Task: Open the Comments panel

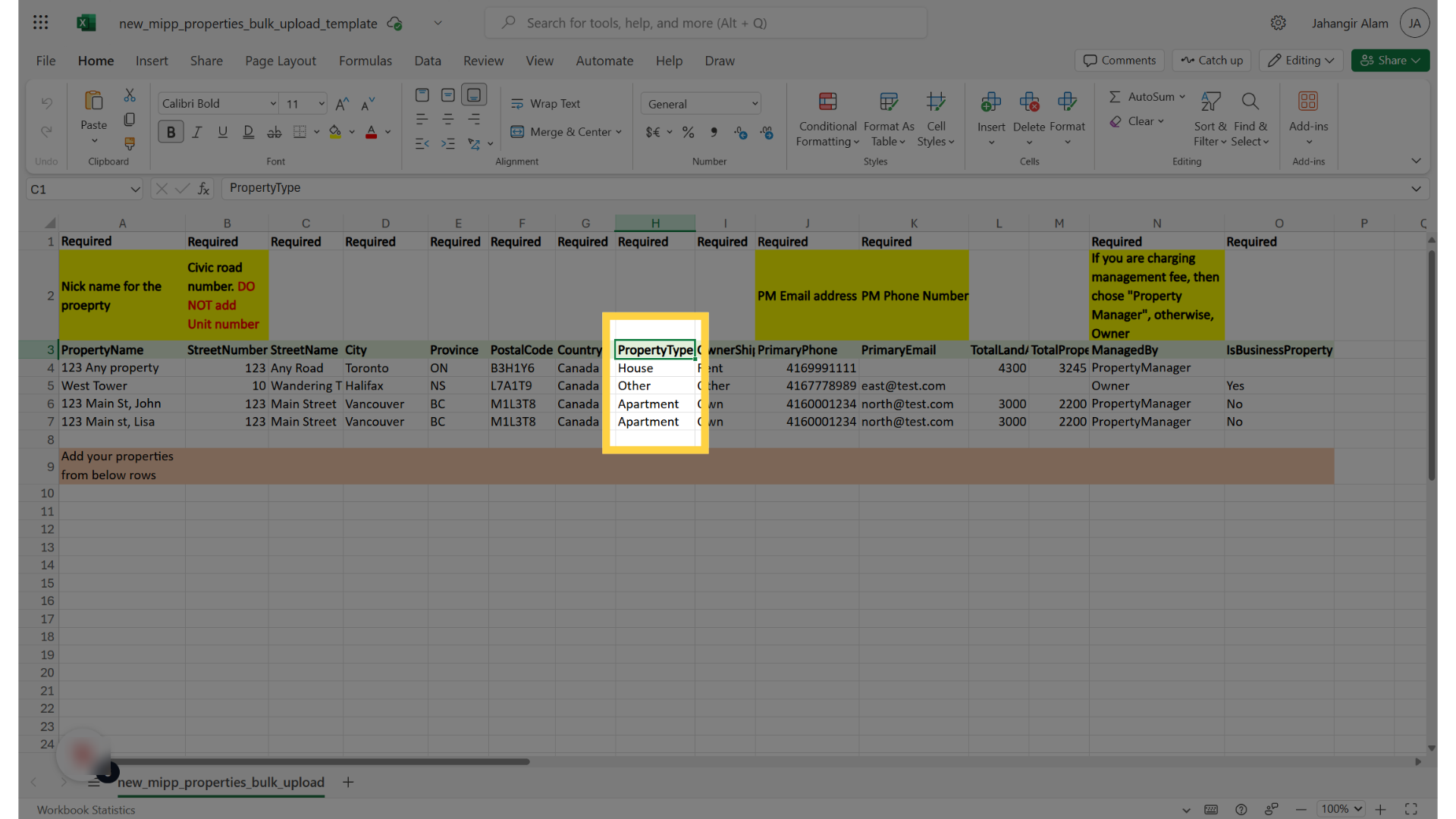Action: [1119, 60]
